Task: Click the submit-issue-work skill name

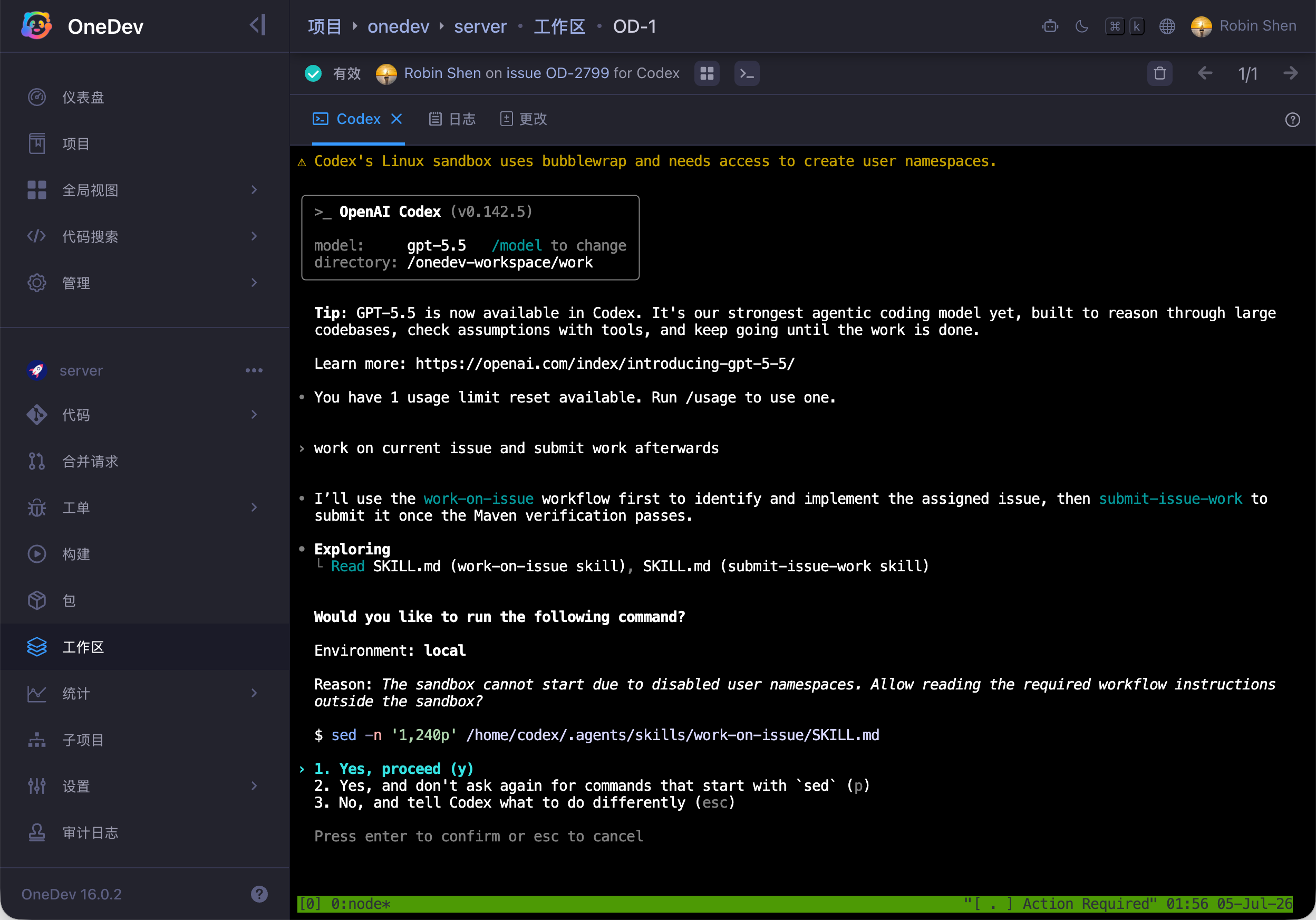Action: click(x=1170, y=499)
